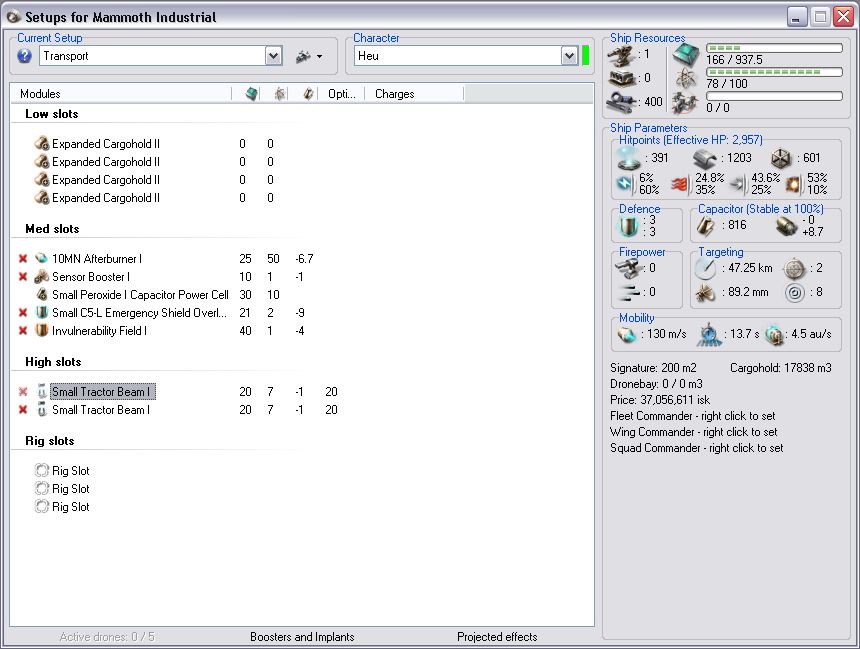
Task: Click the Active drones: 0 / 5 label
Action: tap(107, 637)
